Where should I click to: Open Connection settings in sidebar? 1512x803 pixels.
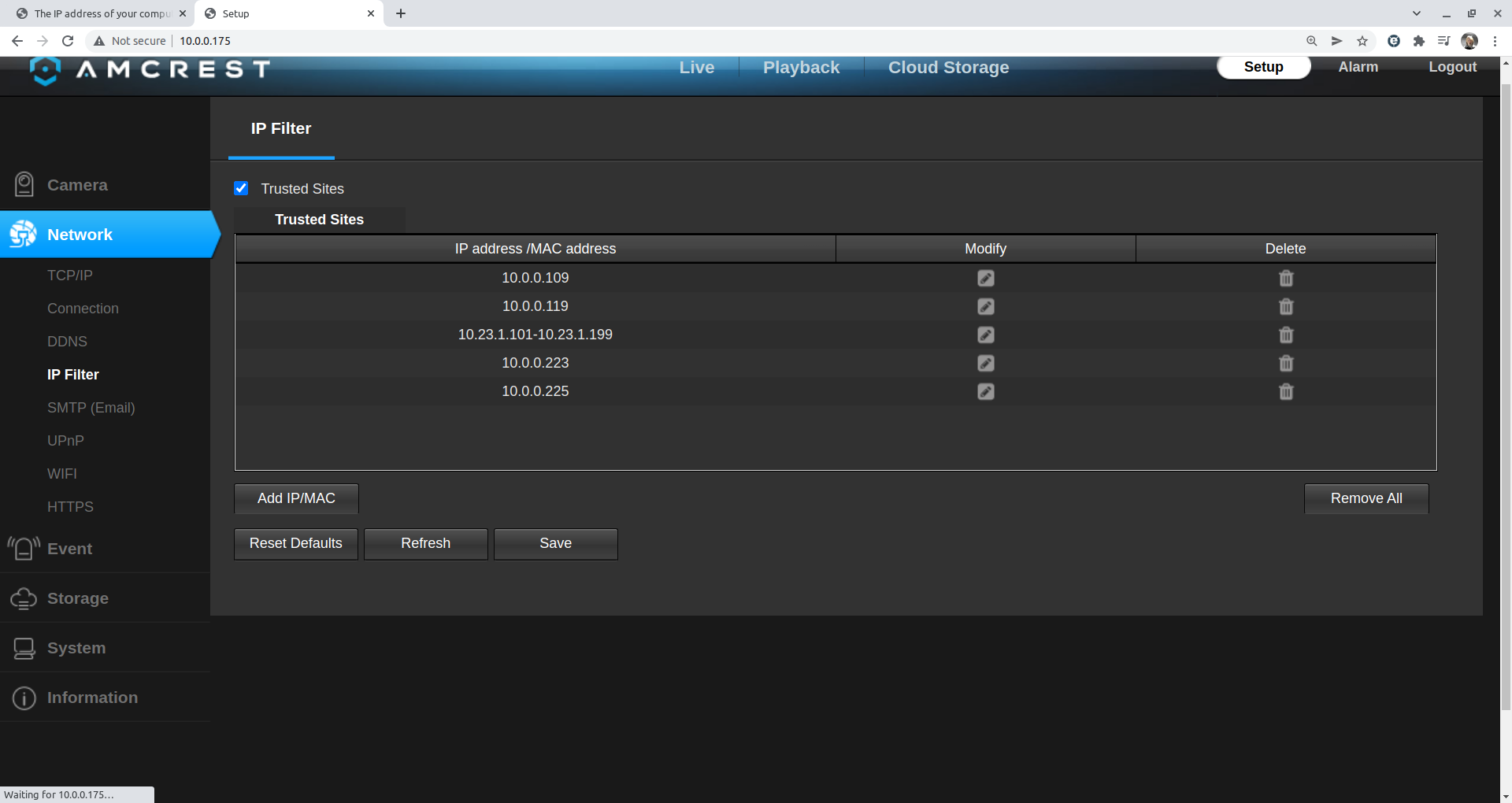point(83,309)
